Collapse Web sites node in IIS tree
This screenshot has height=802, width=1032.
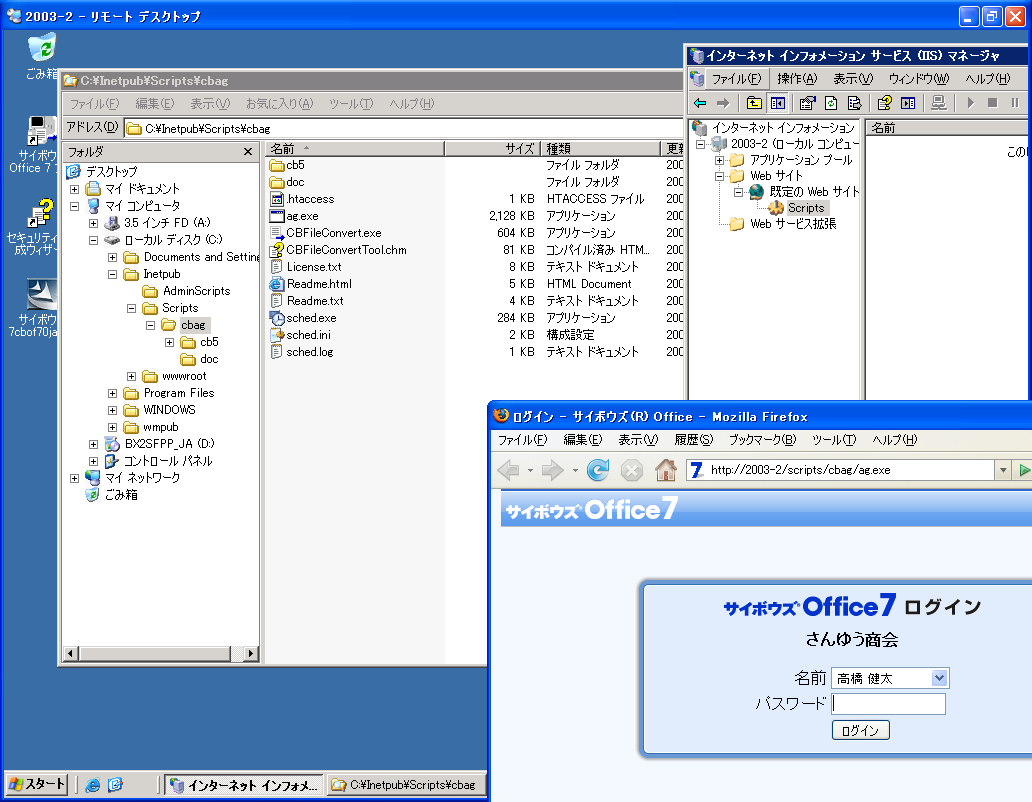coord(719,176)
